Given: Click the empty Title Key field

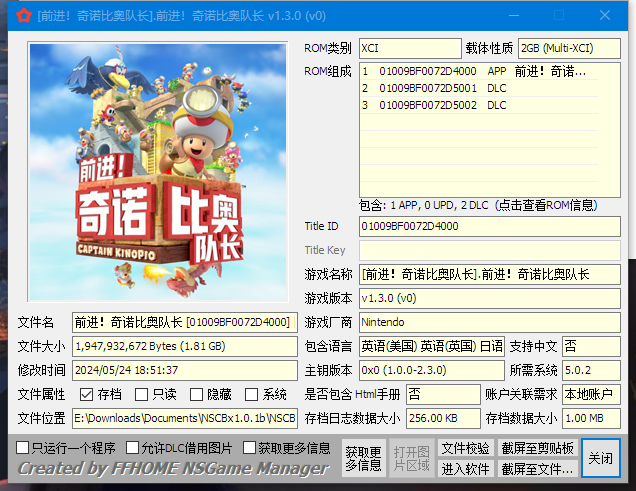Looking at the screenshot, I should [x=490, y=250].
